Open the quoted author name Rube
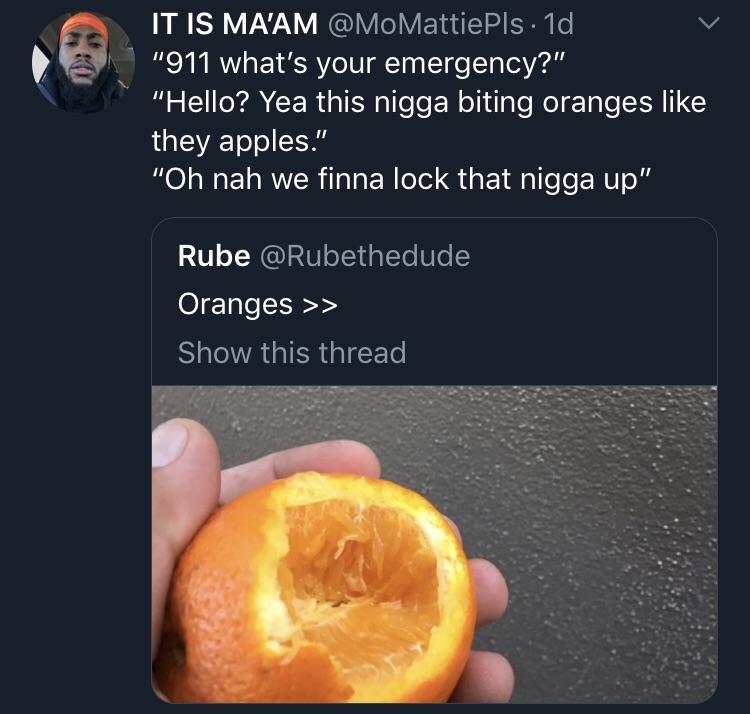 (x=213, y=256)
